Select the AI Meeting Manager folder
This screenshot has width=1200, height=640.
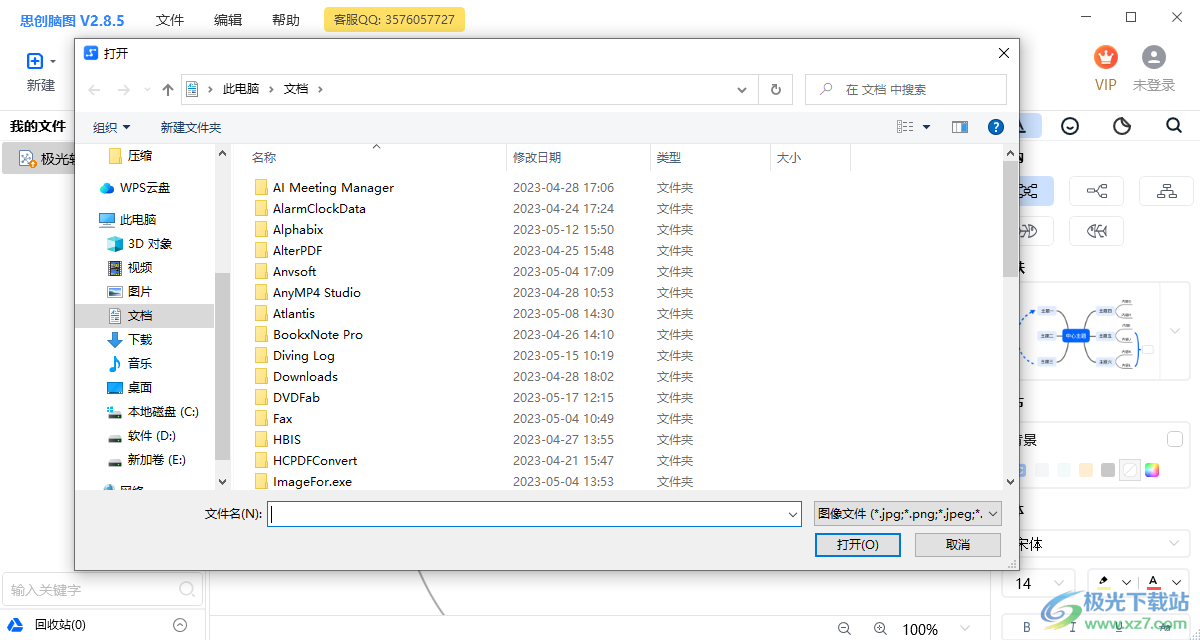333,188
